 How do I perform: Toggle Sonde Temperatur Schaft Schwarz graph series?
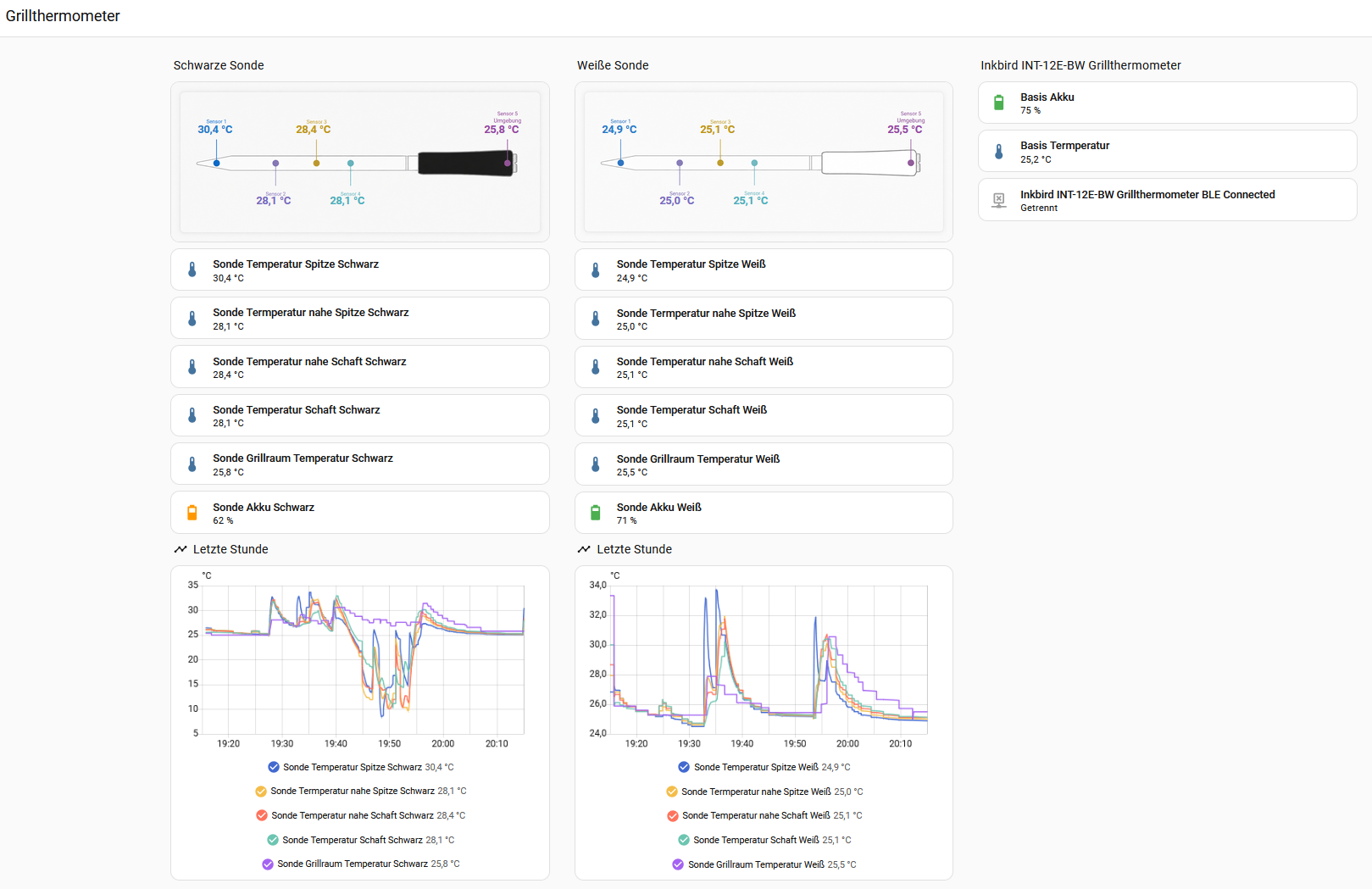[273, 840]
